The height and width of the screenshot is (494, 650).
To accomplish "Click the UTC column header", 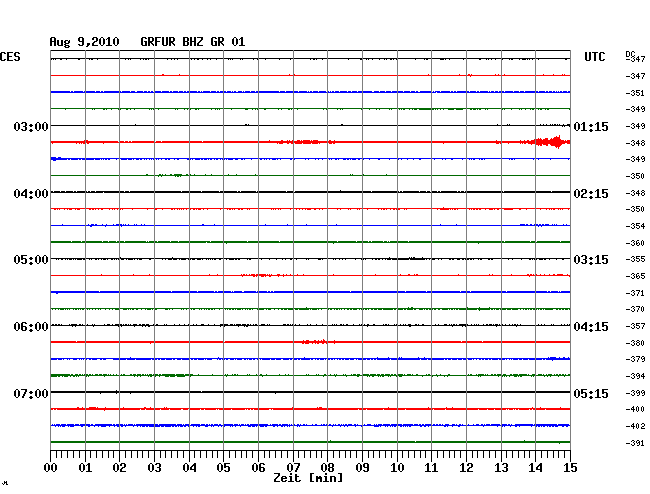I will (594, 57).
